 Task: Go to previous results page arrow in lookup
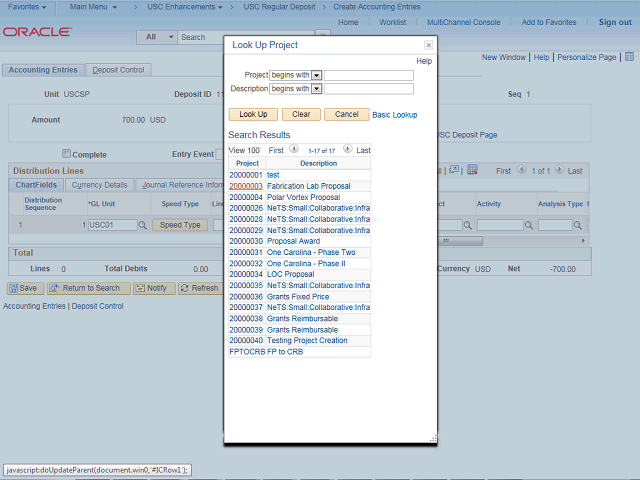[x=294, y=149]
